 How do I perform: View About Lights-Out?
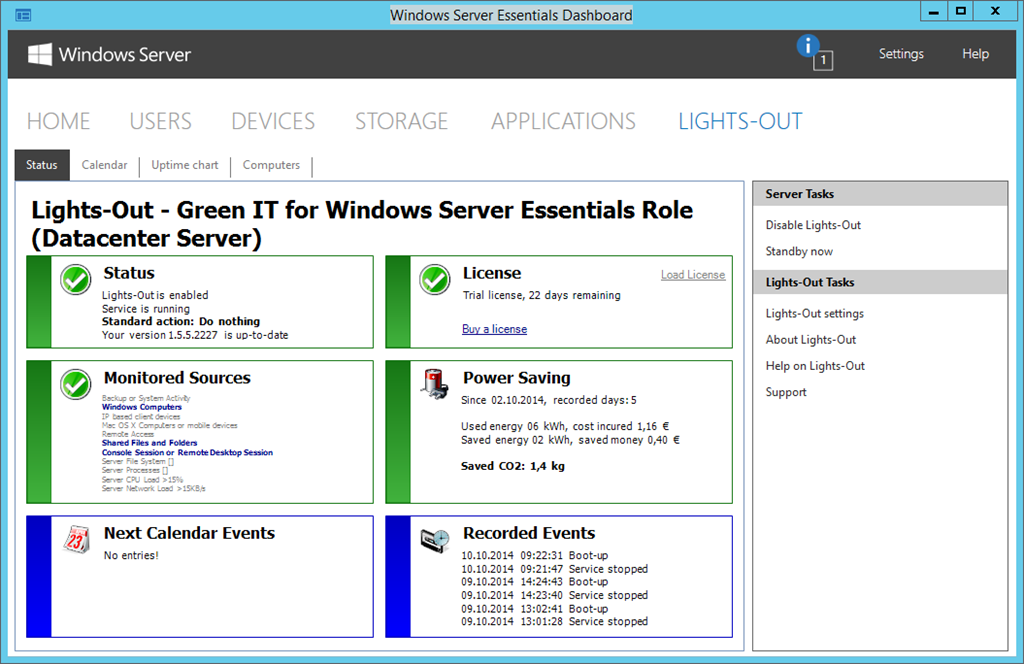(810, 340)
